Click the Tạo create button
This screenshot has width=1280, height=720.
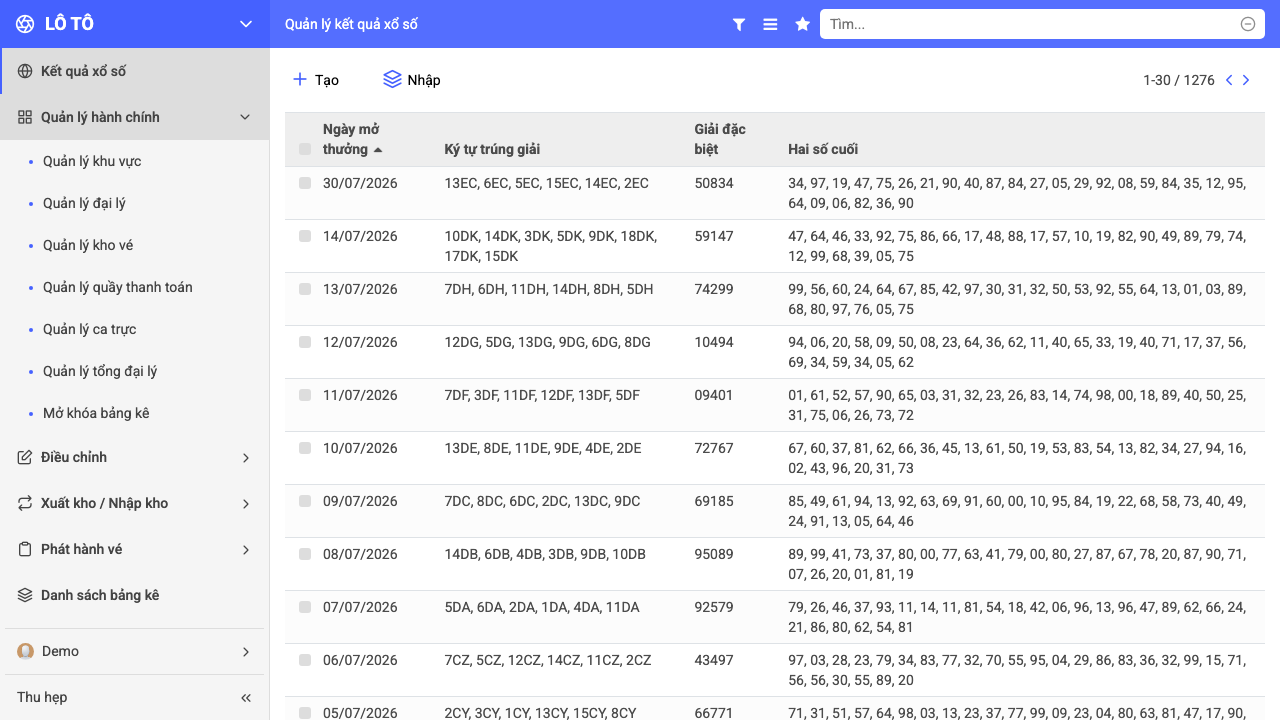point(316,80)
